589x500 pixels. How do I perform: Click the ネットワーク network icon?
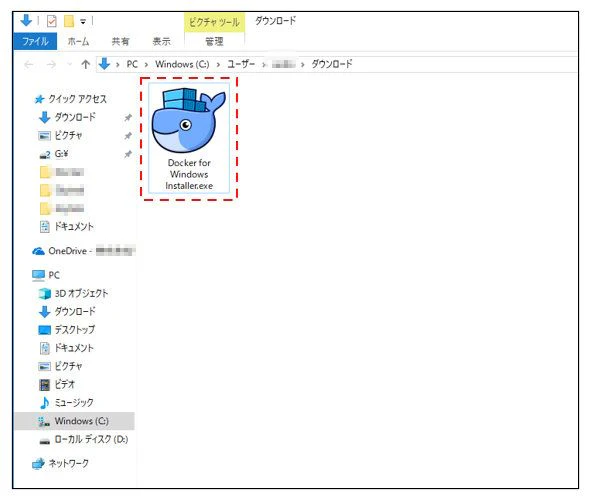click(x=38, y=464)
